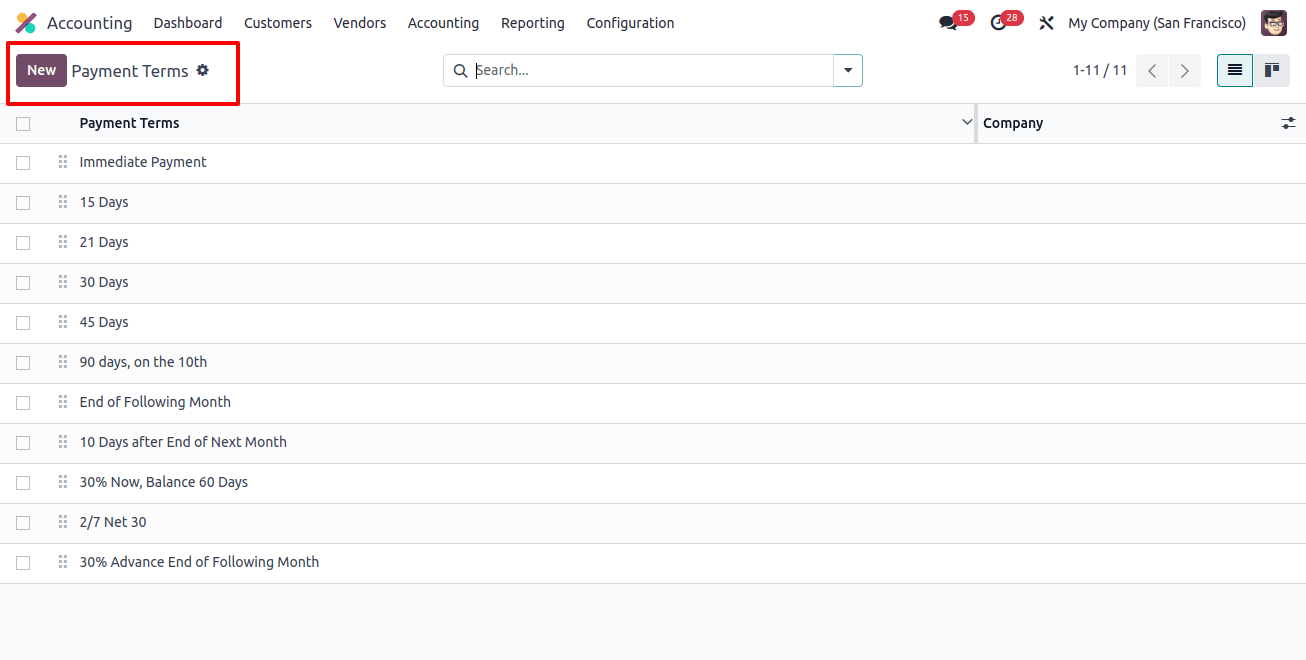Screen dimensions: 1306x660
Task: Open the Configuration menu
Action: point(630,23)
